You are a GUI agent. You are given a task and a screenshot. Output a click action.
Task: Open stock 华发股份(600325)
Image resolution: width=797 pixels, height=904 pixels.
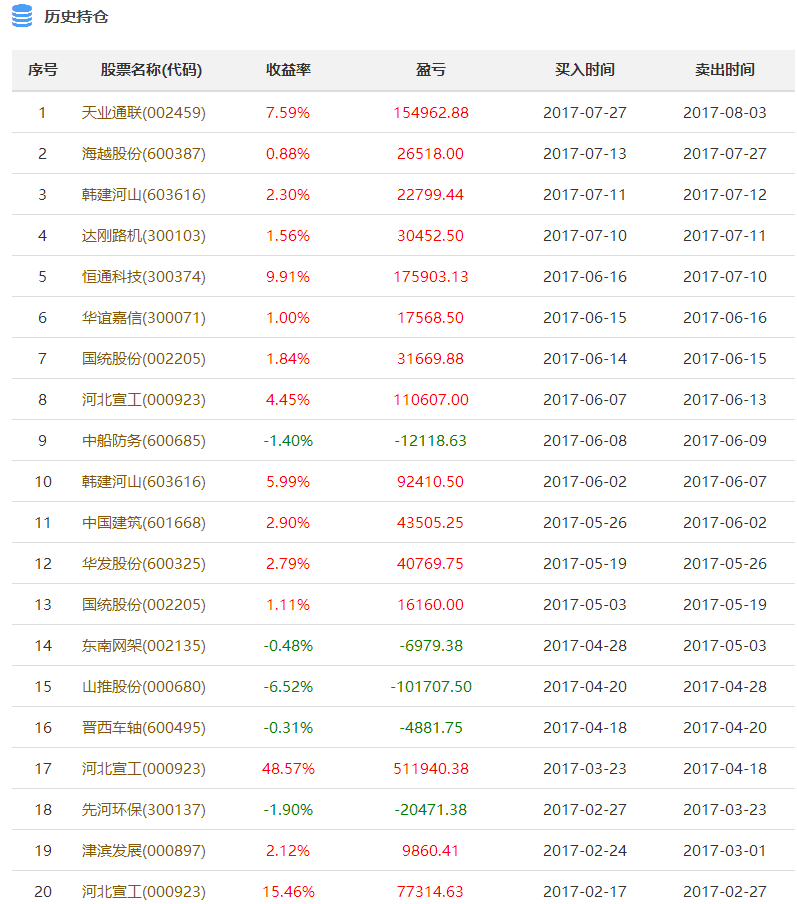coord(143,563)
